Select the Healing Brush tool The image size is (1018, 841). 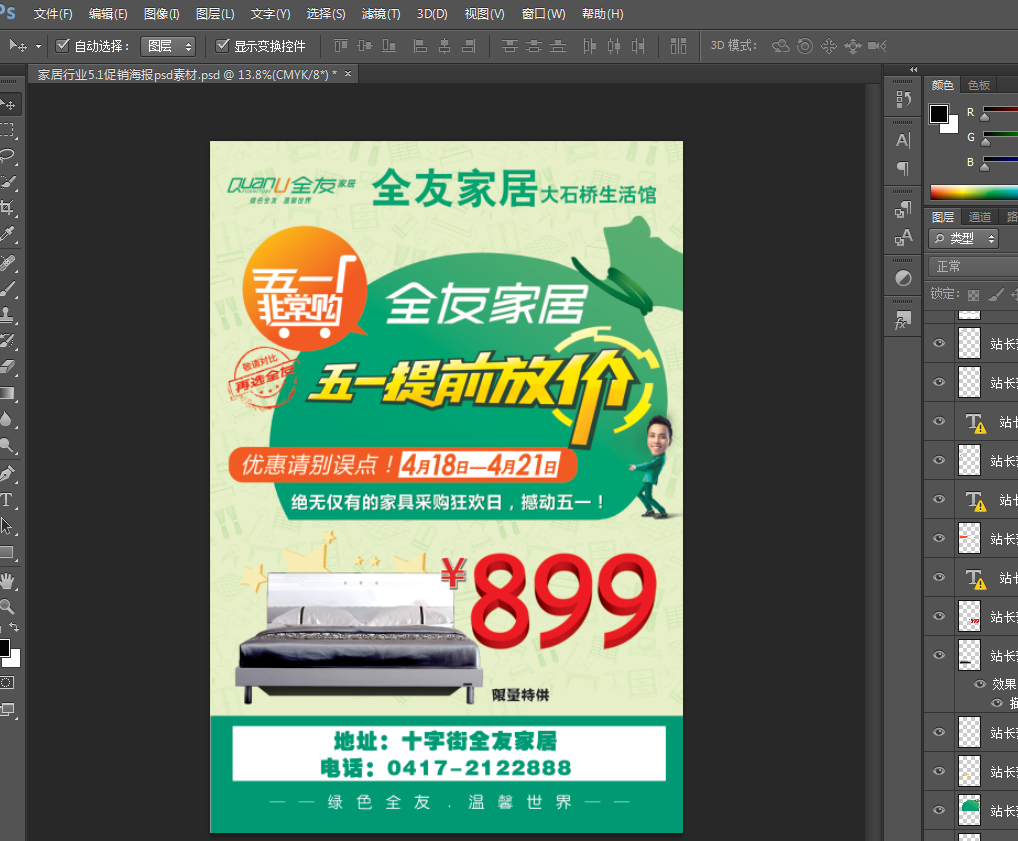point(7,262)
